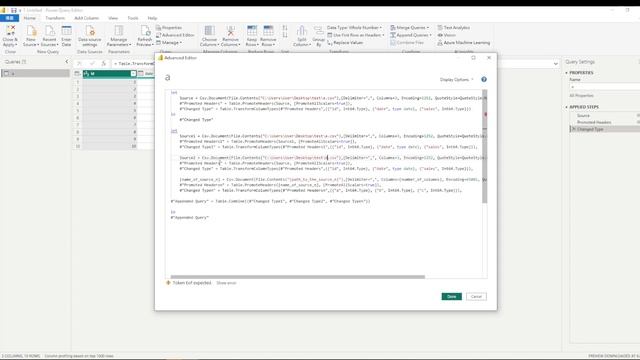Expand the formula bar chevron
The width and height of the screenshot is (640, 360).
pyautogui.click(x=556, y=64)
